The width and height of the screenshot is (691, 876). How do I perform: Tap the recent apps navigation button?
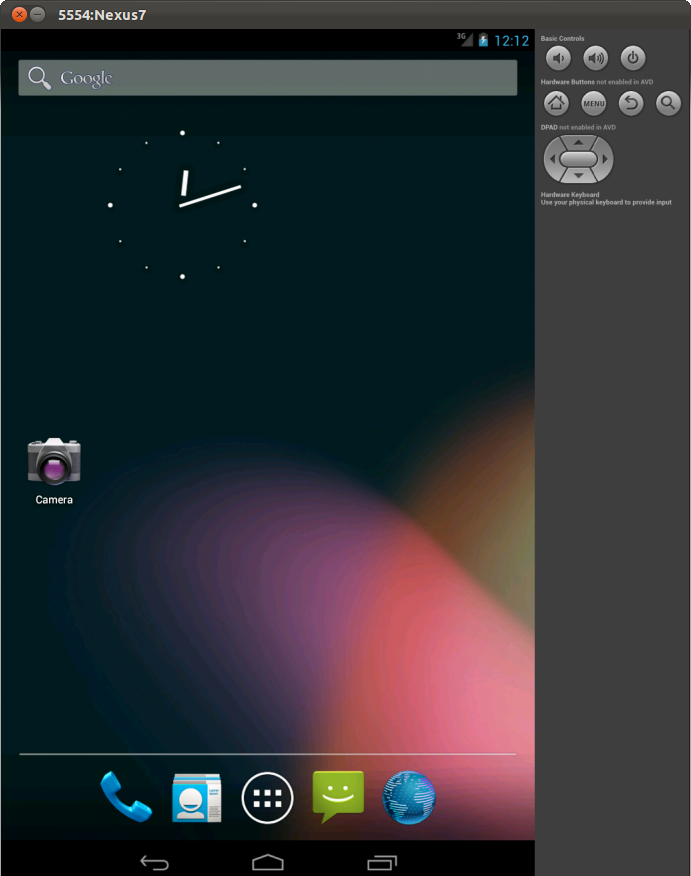click(382, 863)
